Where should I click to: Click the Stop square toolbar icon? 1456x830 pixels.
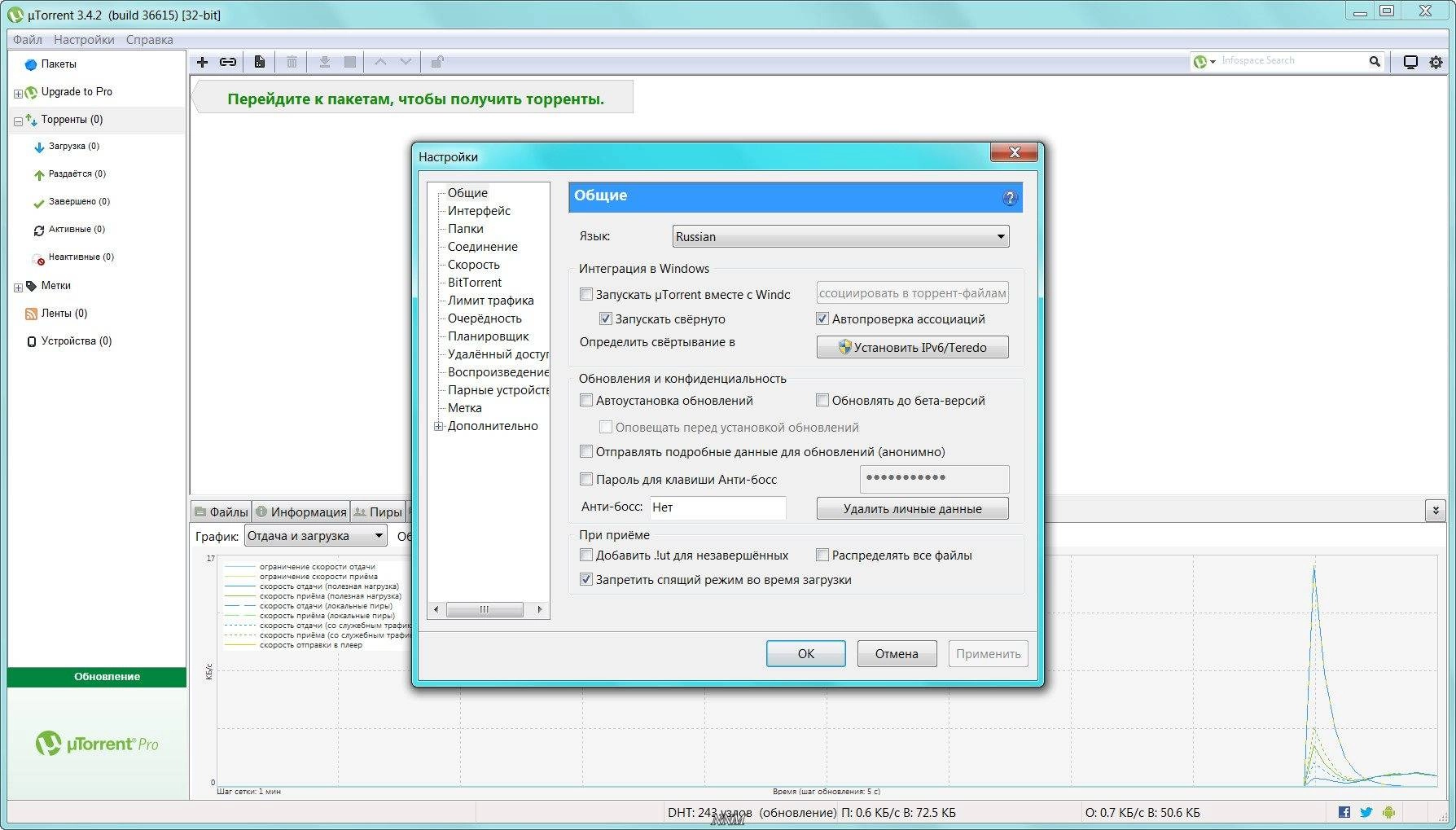350,62
